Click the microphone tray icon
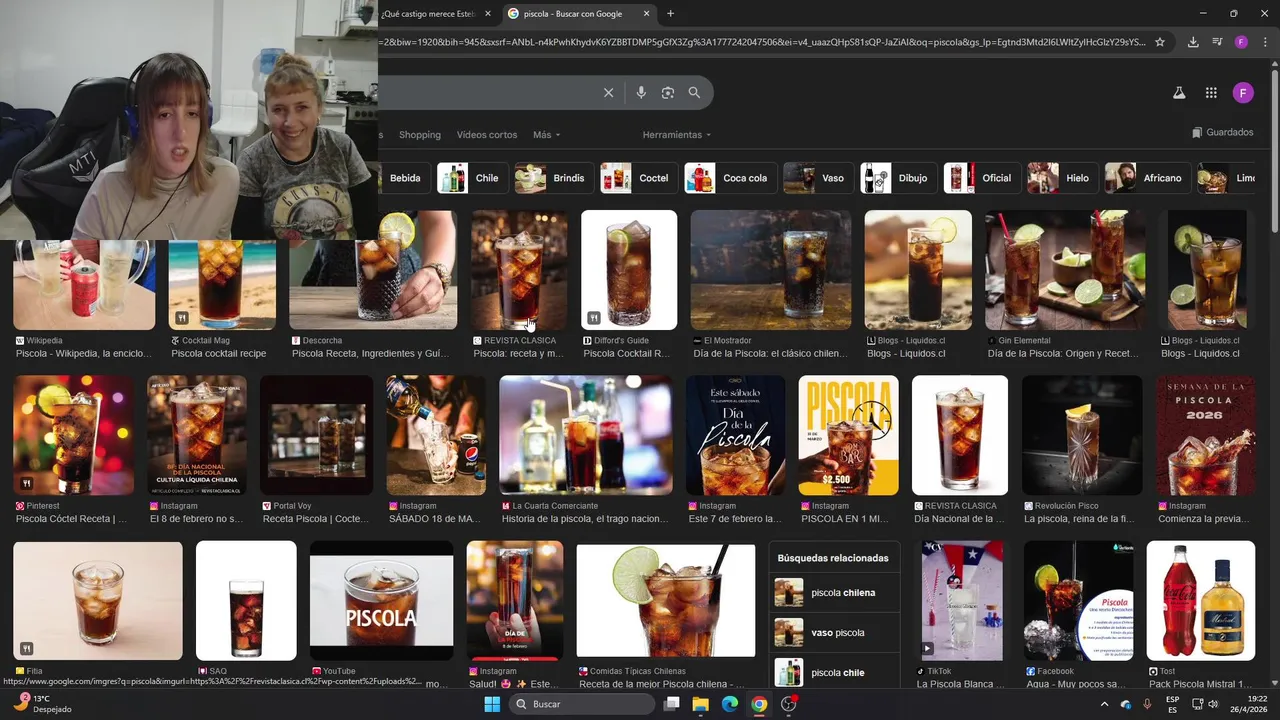Image resolution: width=1280 pixels, height=720 pixels. pyautogui.click(x=1148, y=704)
